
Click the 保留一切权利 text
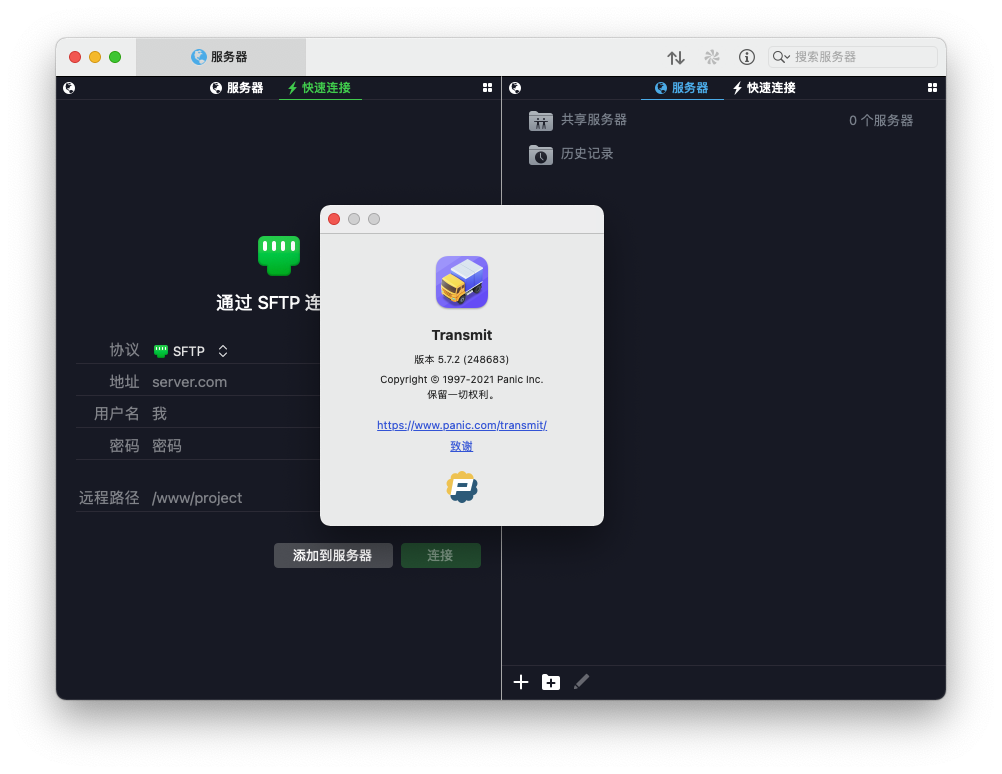(x=461, y=394)
